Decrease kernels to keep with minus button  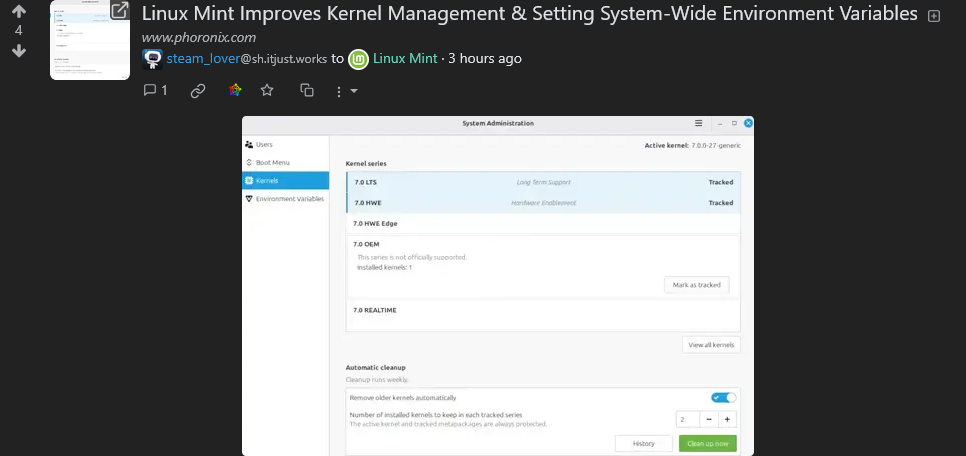[x=709, y=420]
